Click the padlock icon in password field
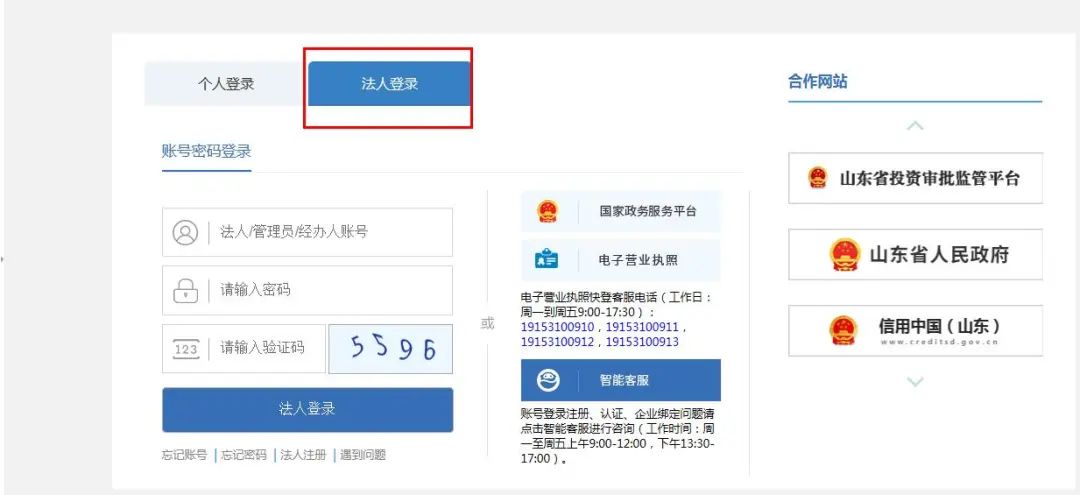 click(x=185, y=290)
